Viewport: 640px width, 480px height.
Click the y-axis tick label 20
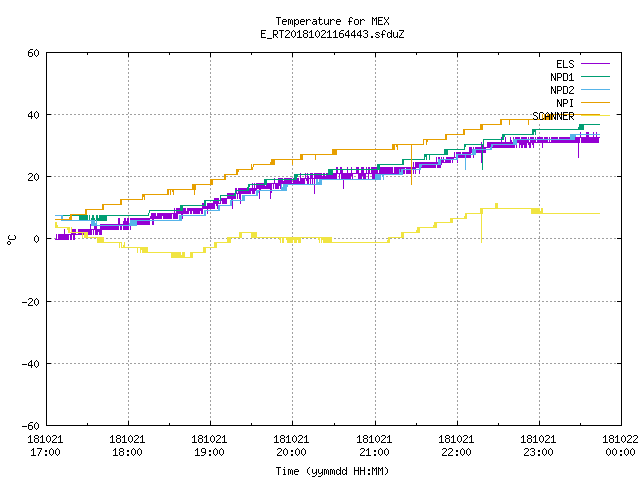tap(33, 177)
